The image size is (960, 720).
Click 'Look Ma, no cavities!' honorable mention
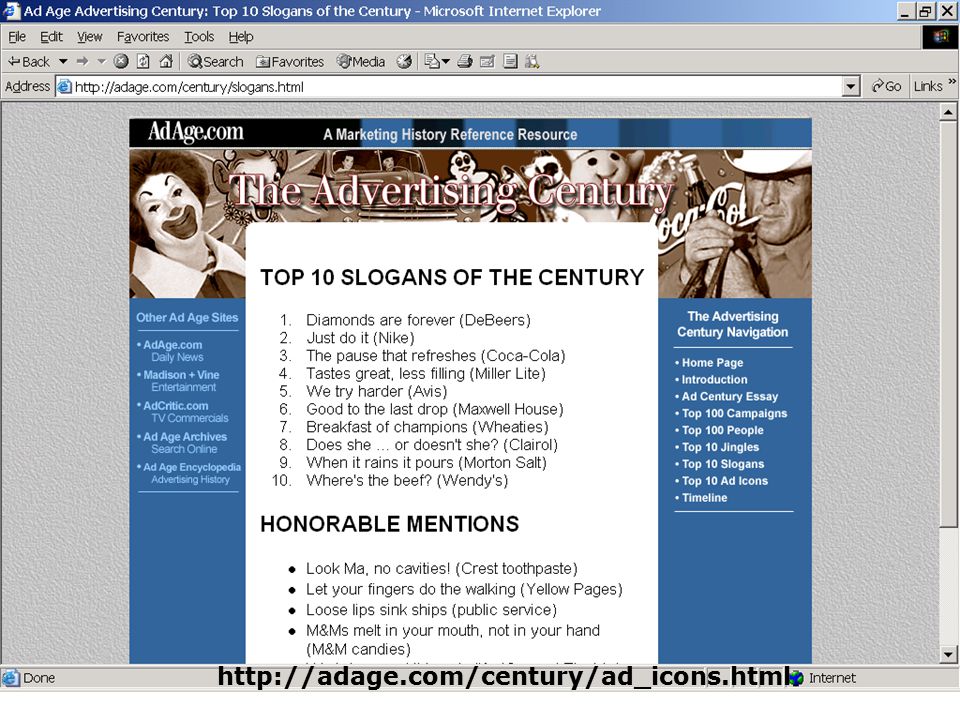point(441,569)
